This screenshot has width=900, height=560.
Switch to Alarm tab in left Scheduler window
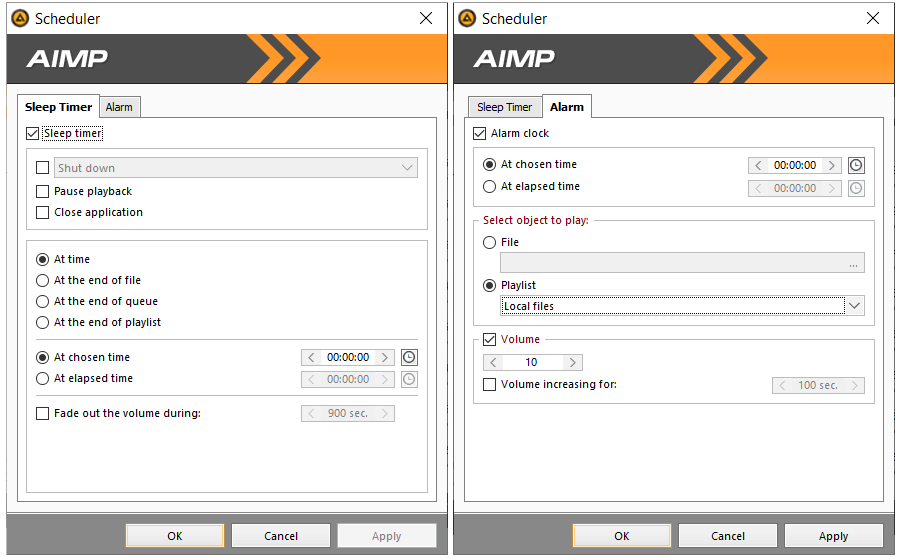[x=119, y=107]
